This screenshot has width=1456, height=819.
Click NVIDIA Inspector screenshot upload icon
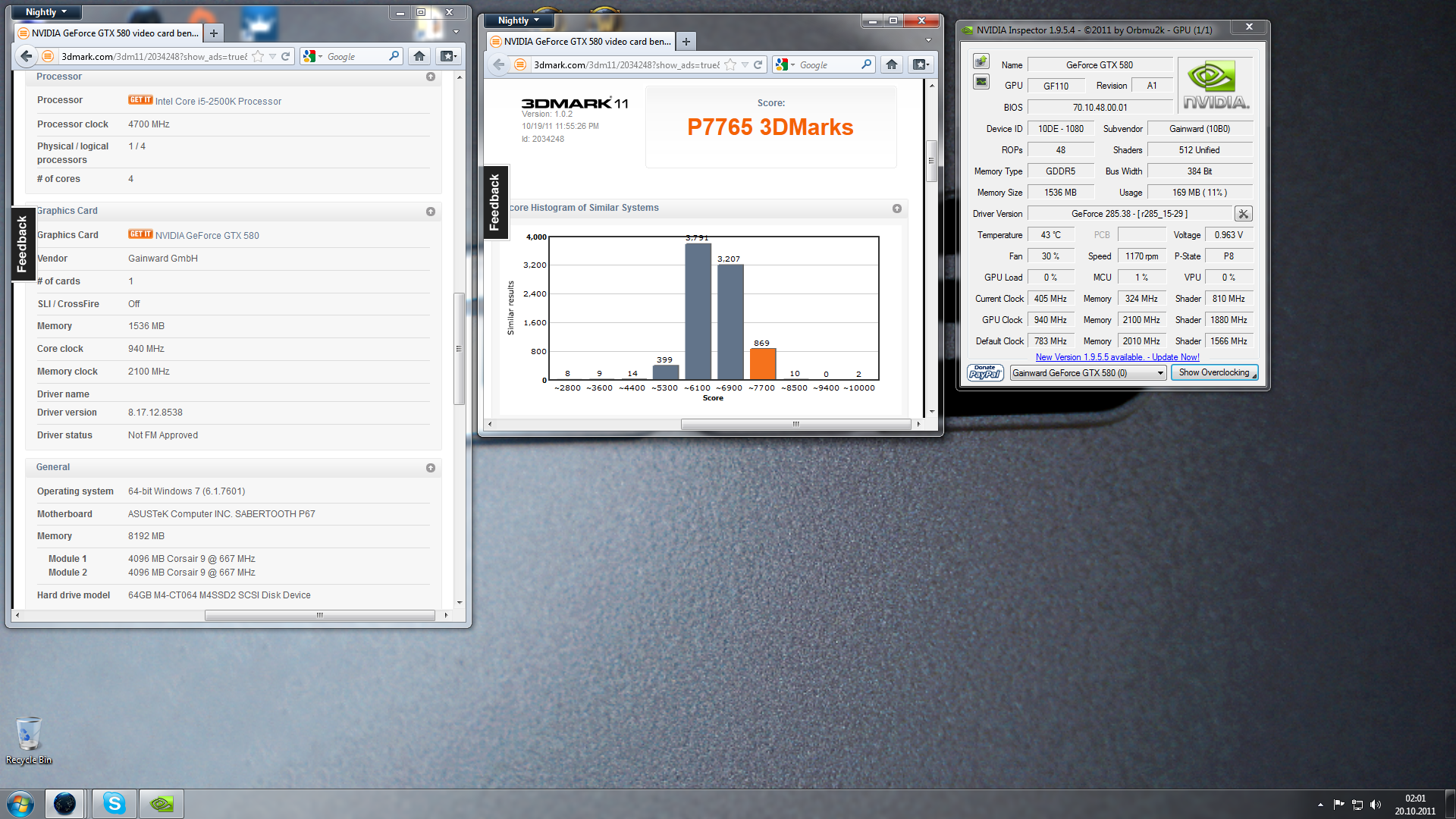coord(981,61)
